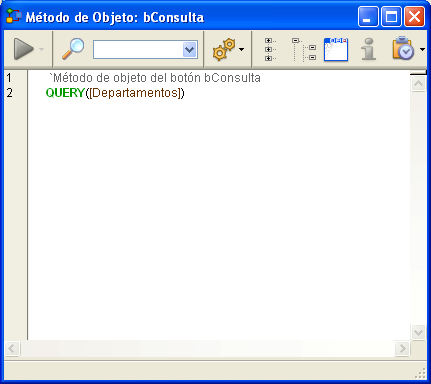Click the vertical scrollbar down arrow

(x=418, y=332)
